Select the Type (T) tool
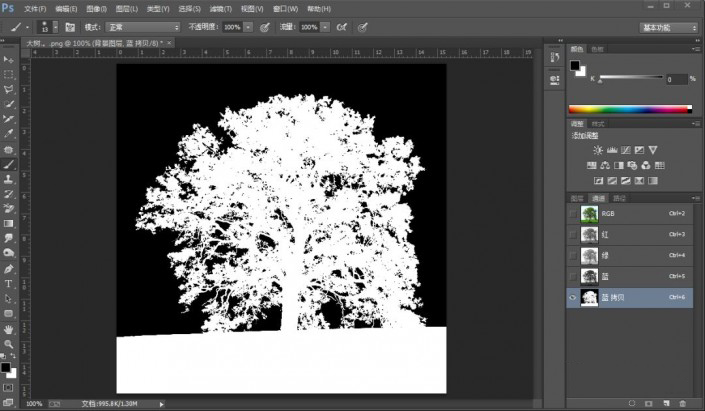 coord(9,284)
